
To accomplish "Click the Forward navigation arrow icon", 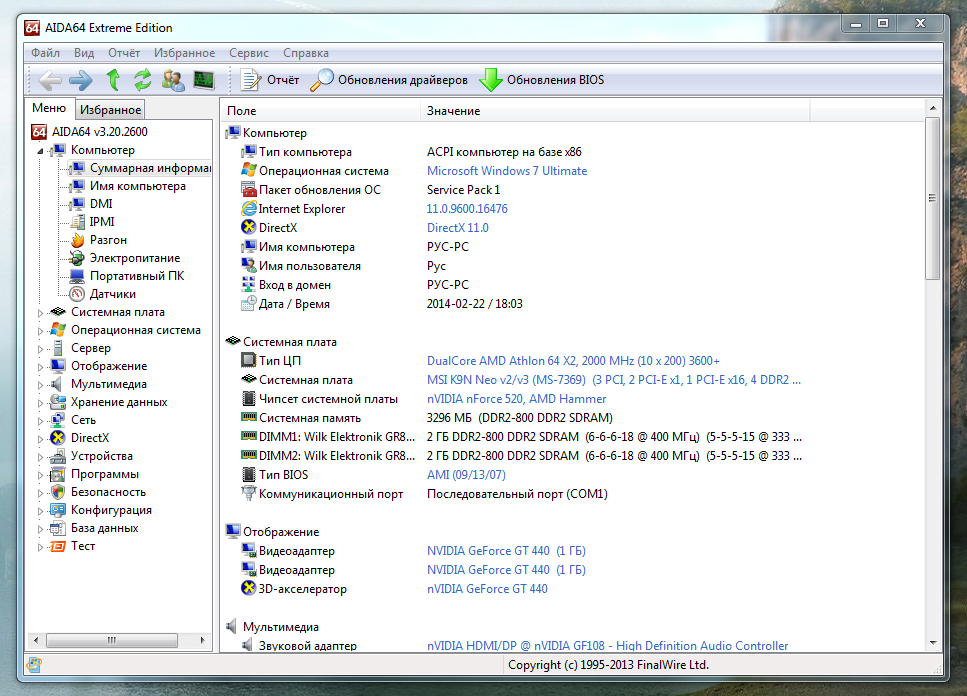I will [x=81, y=80].
